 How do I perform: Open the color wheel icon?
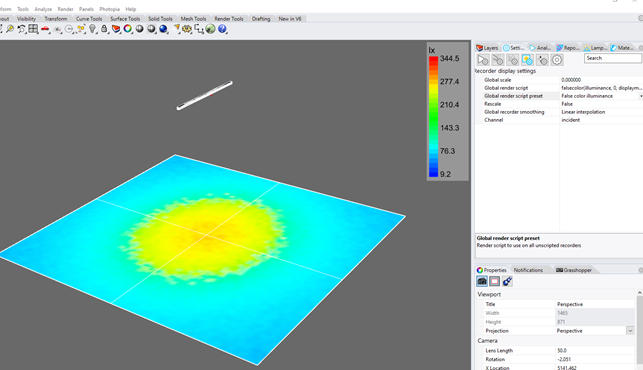(128, 29)
